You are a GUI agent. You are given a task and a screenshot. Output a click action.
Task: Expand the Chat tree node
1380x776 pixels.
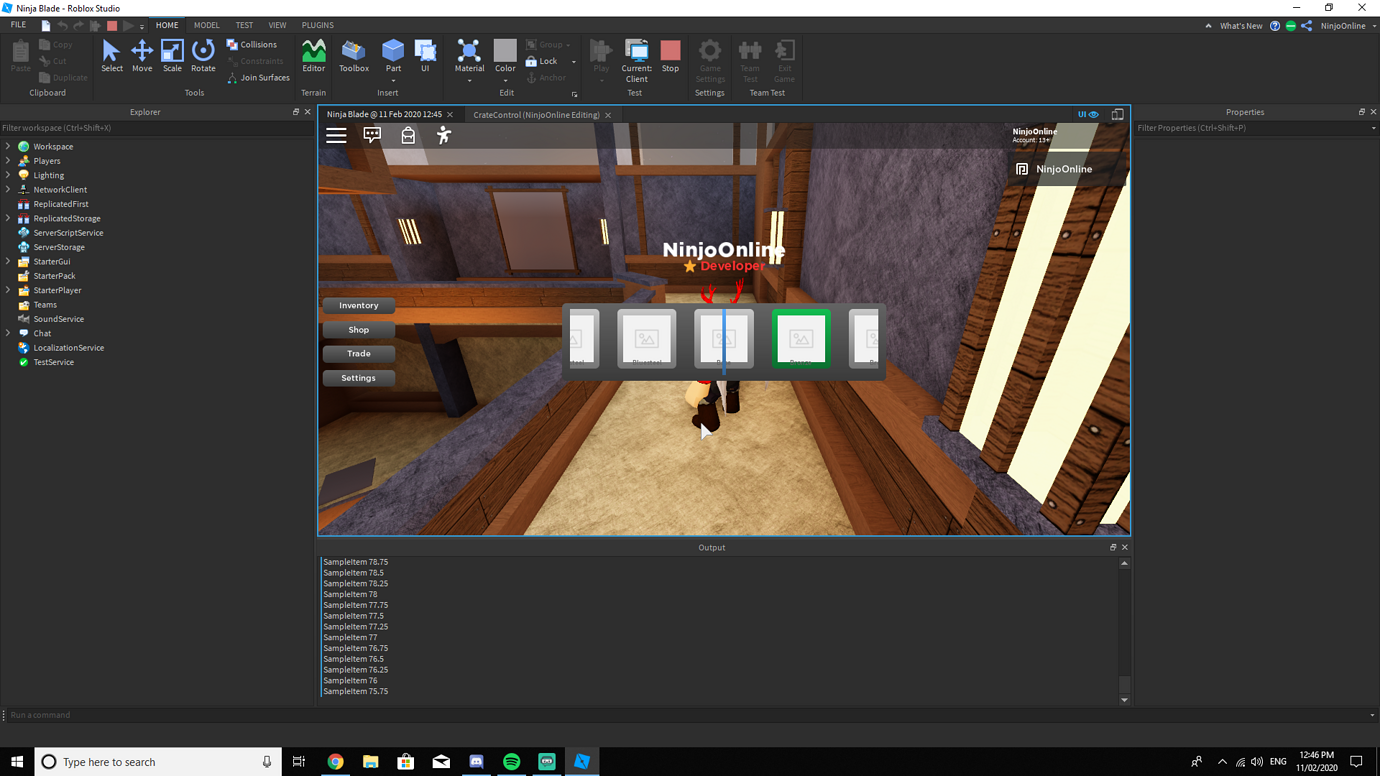tap(8, 333)
